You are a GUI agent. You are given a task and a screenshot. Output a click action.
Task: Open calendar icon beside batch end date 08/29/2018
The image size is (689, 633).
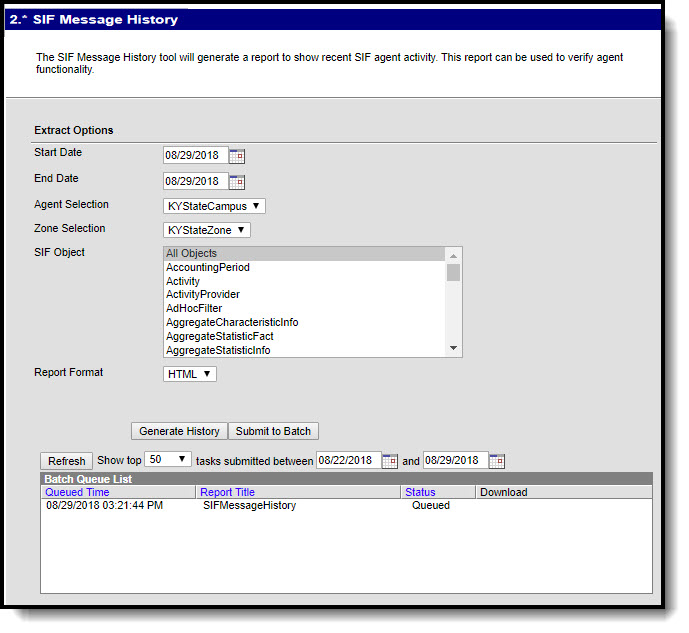pyautogui.click(x=497, y=461)
